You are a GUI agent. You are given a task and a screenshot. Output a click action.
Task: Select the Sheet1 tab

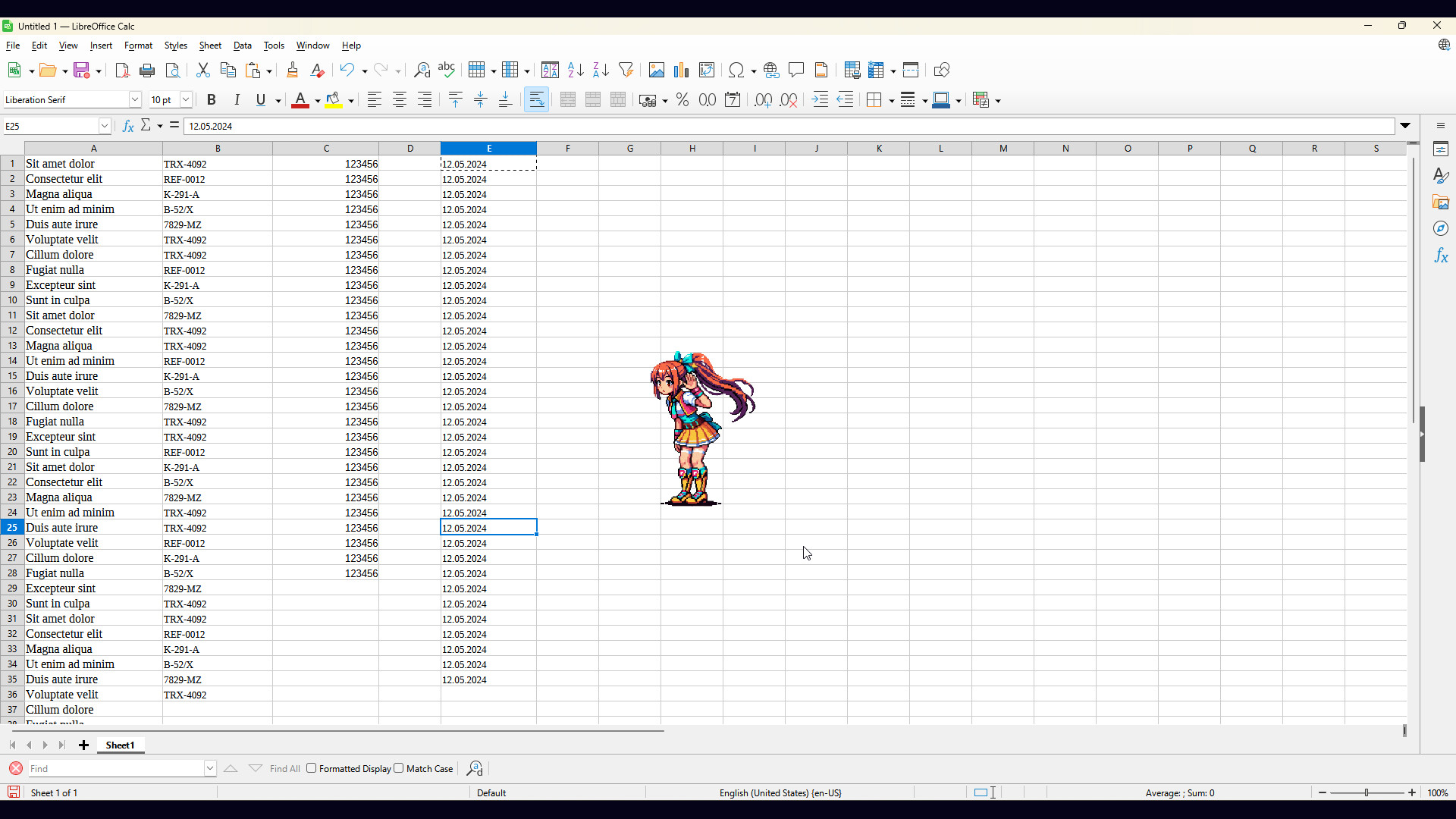pos(120,745)
